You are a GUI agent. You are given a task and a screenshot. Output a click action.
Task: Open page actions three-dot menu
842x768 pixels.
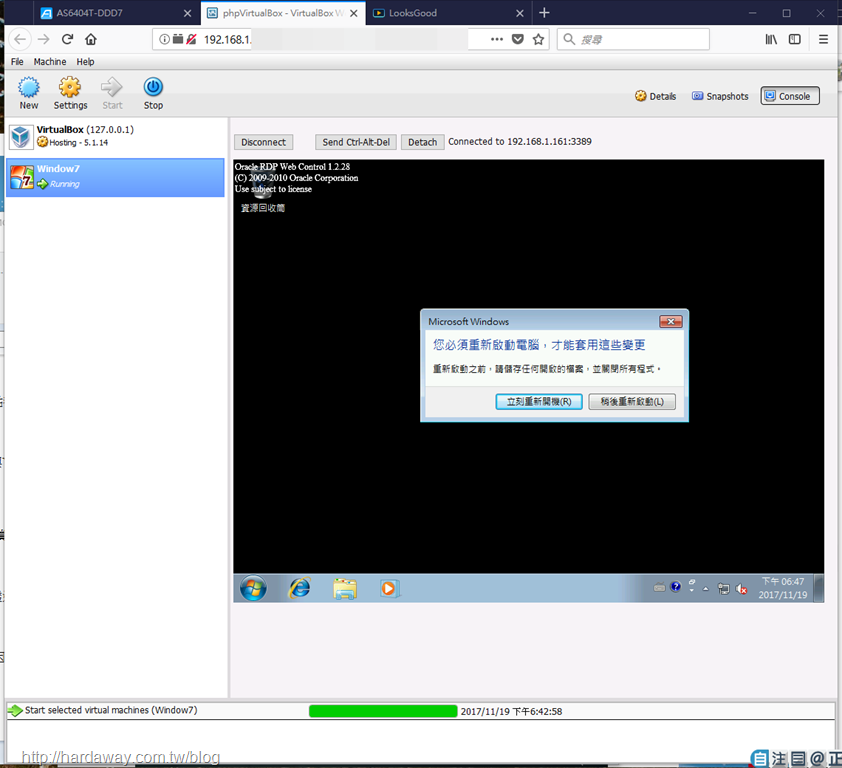pos(497,39)
